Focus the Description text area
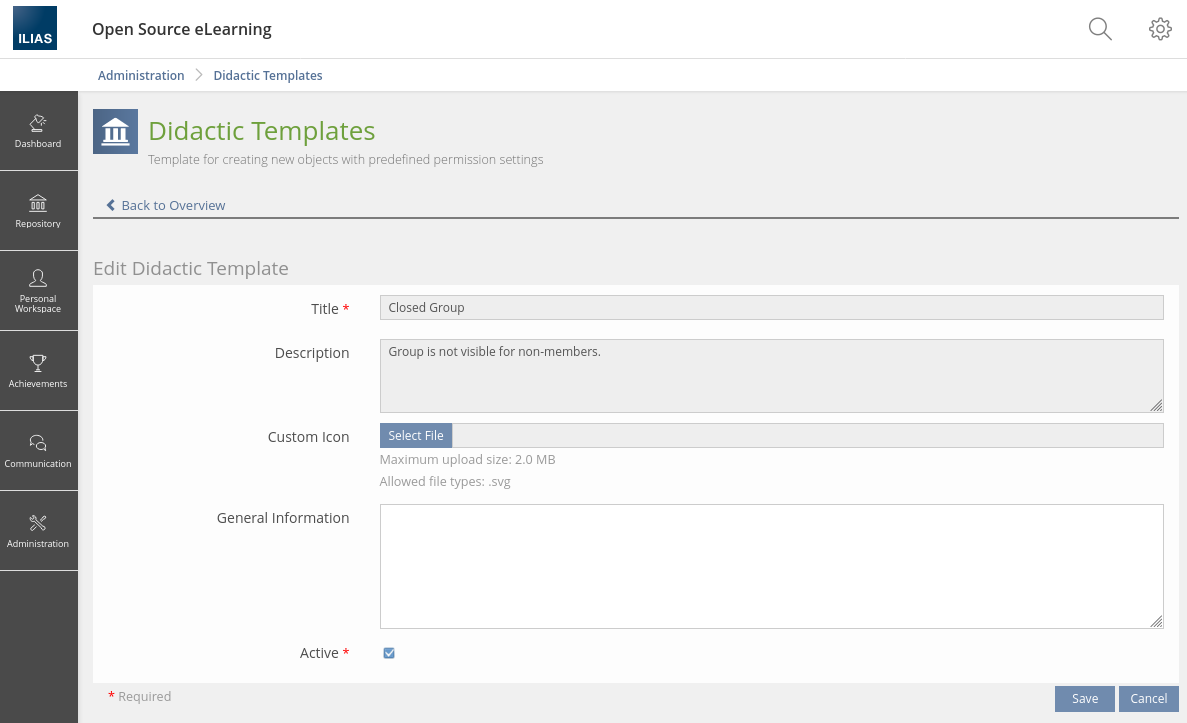Image resolution: width=1187 pixels, height=723 pixels. [x=771, y=376]
